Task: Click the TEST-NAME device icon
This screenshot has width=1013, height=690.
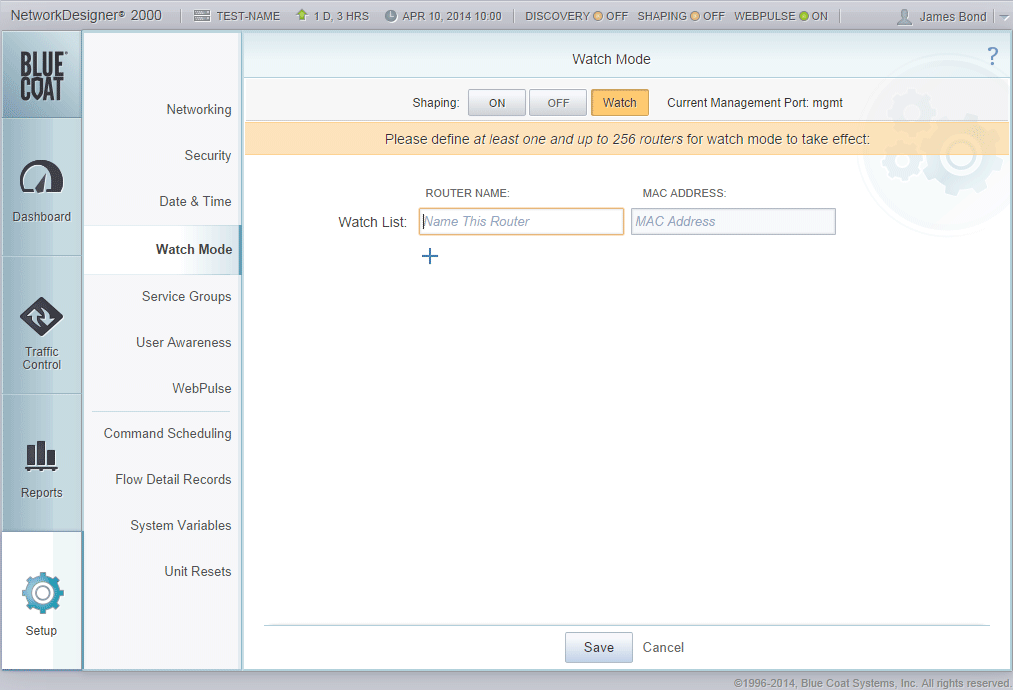Action: tap(202, 16)
